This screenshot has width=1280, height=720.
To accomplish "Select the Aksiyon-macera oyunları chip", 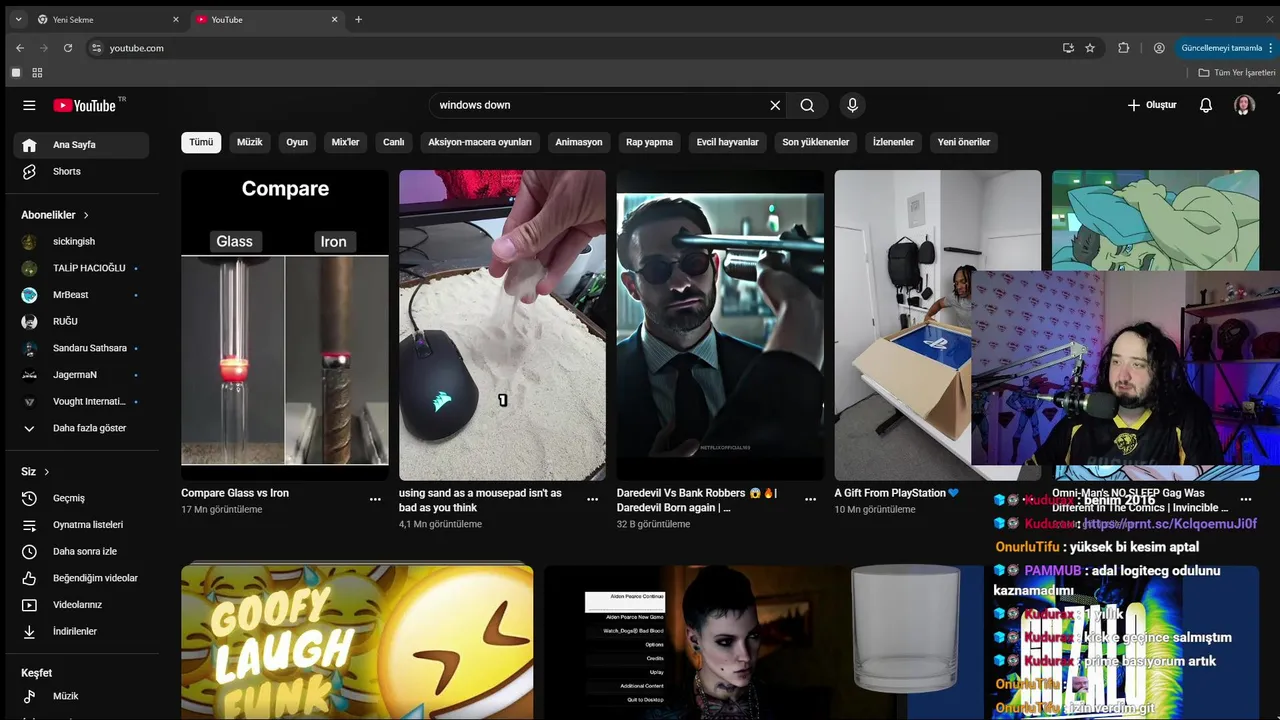I will click(480, 142).
